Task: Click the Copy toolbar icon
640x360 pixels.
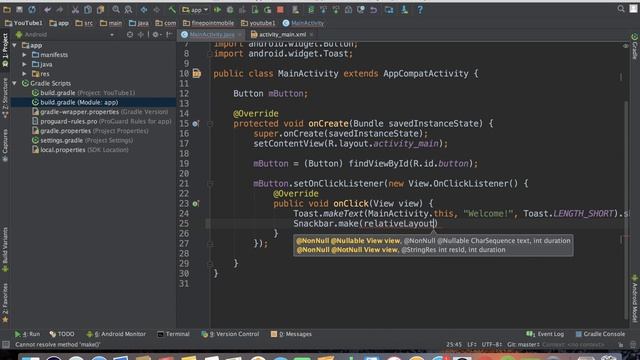Action: tap(88, 9)
